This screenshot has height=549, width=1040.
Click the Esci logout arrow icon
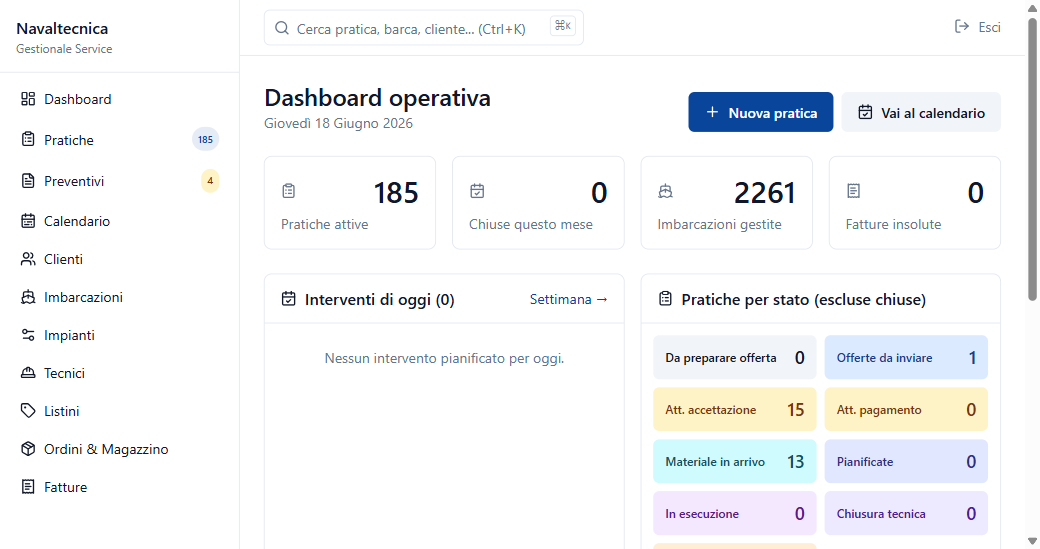[x=962, y=27]
